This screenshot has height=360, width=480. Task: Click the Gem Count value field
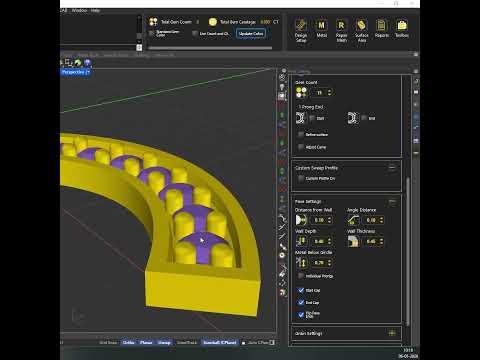click(x=319, y=92)
